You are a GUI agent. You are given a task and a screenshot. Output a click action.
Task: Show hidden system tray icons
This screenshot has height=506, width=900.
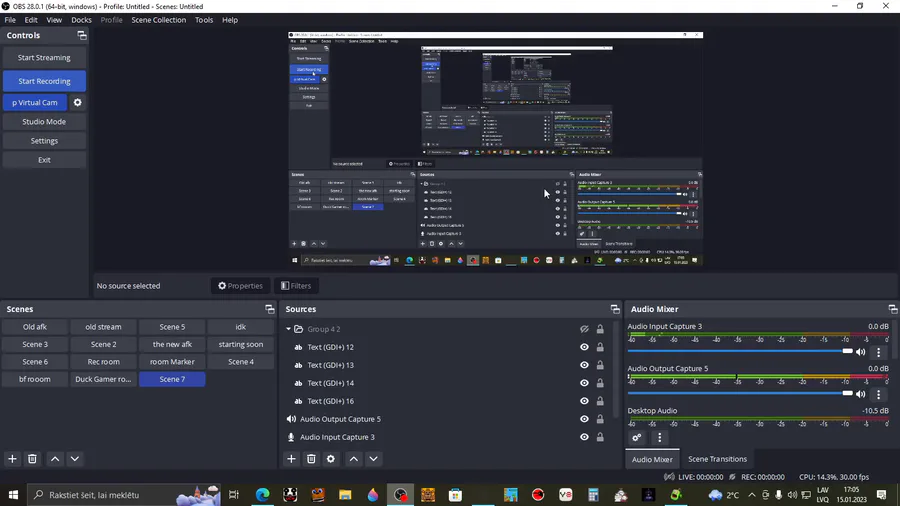(x=751, y=495)
